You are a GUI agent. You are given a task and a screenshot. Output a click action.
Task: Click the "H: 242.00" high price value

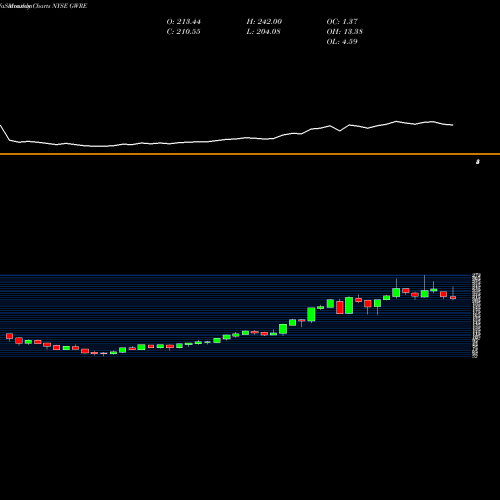coord(264,22)
